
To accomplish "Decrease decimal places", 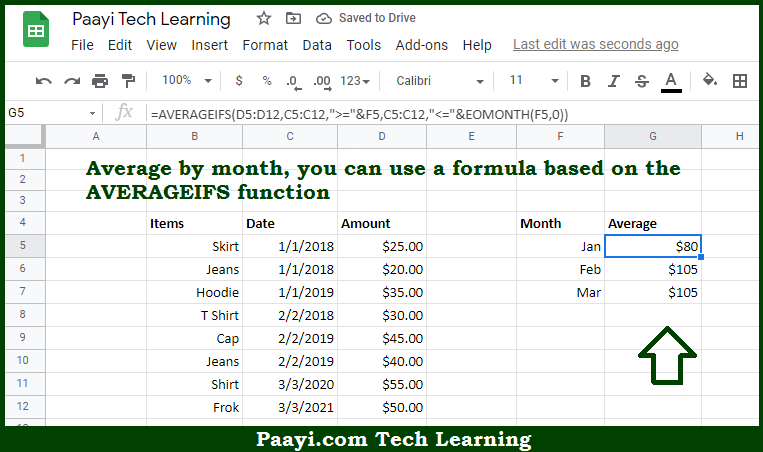I will (x=293, y=82).
